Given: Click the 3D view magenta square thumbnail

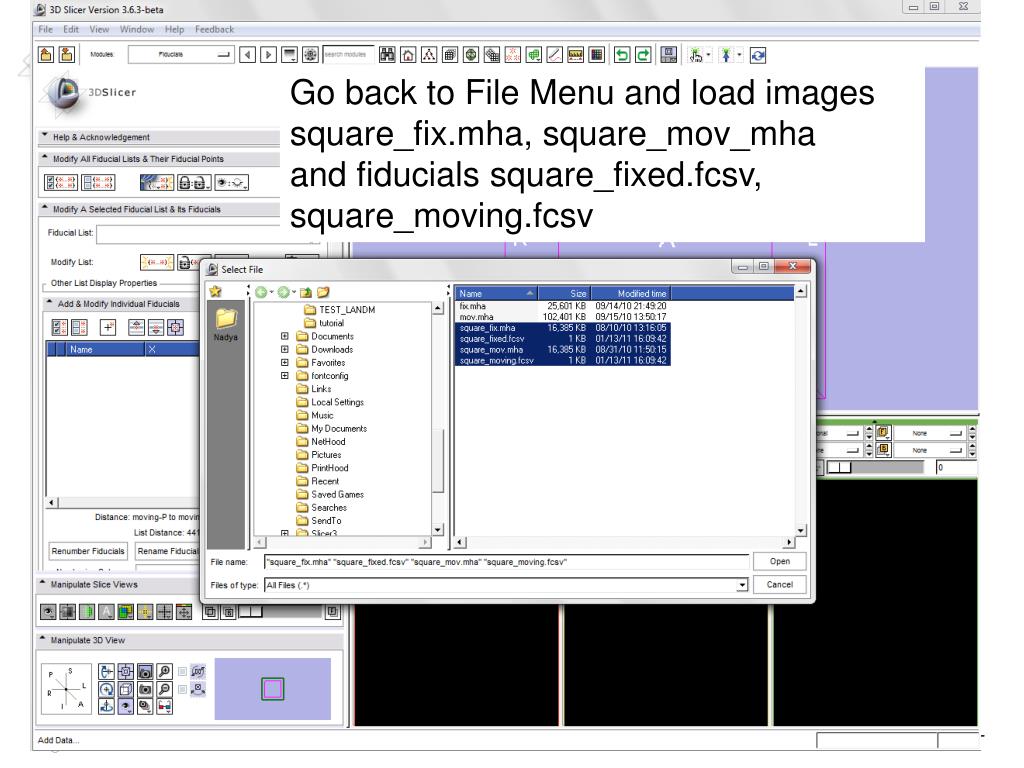Looking at the screenshot, I should [272, 689].
